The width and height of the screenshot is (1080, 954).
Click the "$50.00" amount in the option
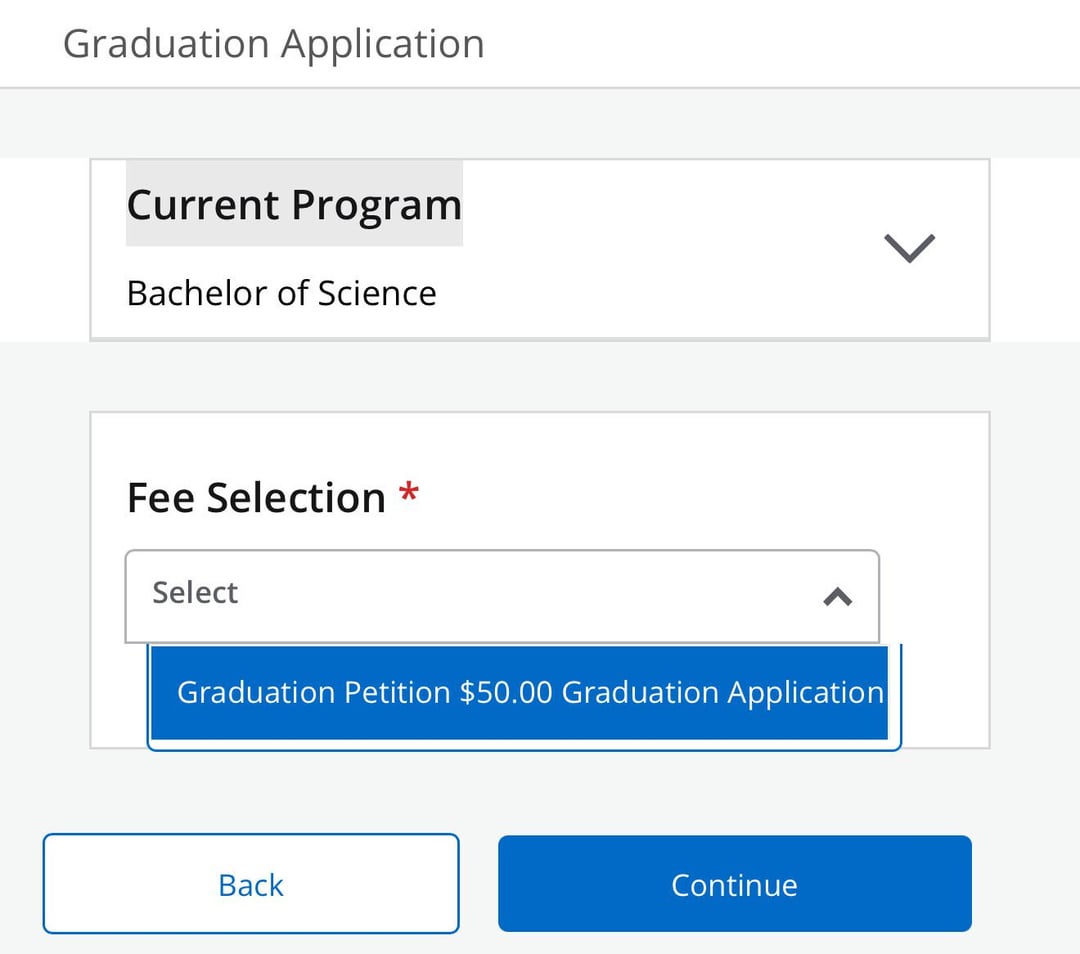coord(505,693)
